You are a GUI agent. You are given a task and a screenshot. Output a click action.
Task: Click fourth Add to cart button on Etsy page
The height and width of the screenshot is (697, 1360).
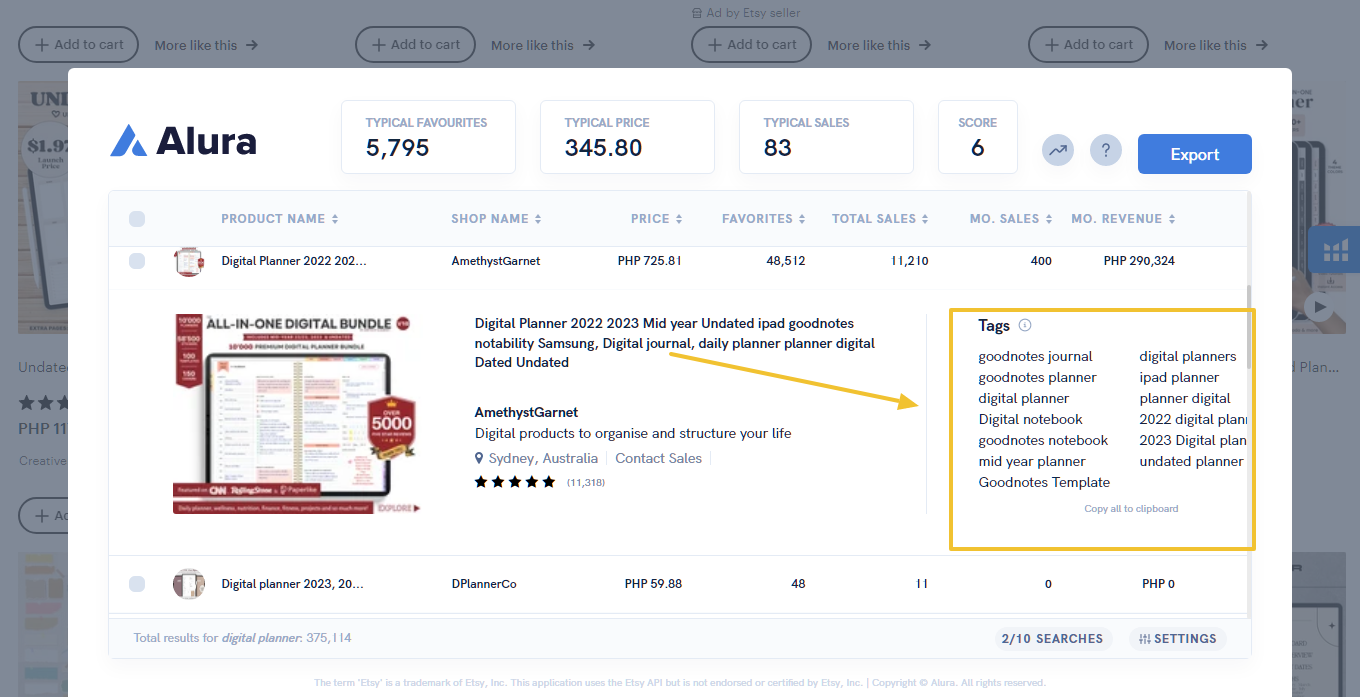[x=1088, y=45]
